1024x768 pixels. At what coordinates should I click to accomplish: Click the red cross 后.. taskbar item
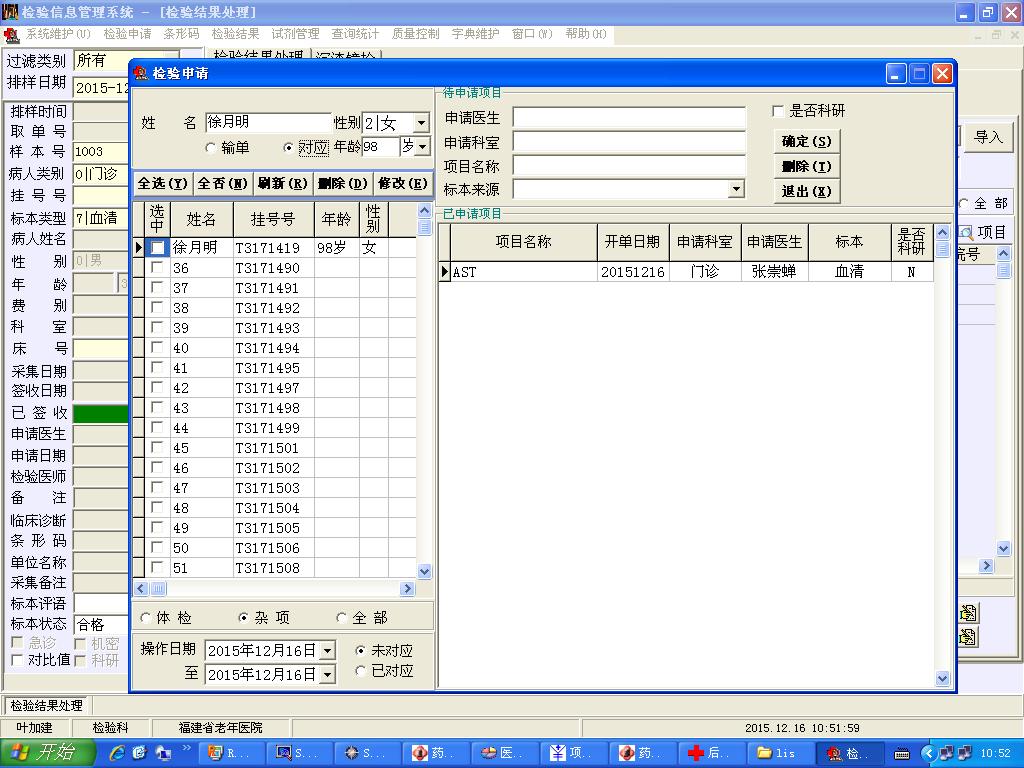pos(711,753)
